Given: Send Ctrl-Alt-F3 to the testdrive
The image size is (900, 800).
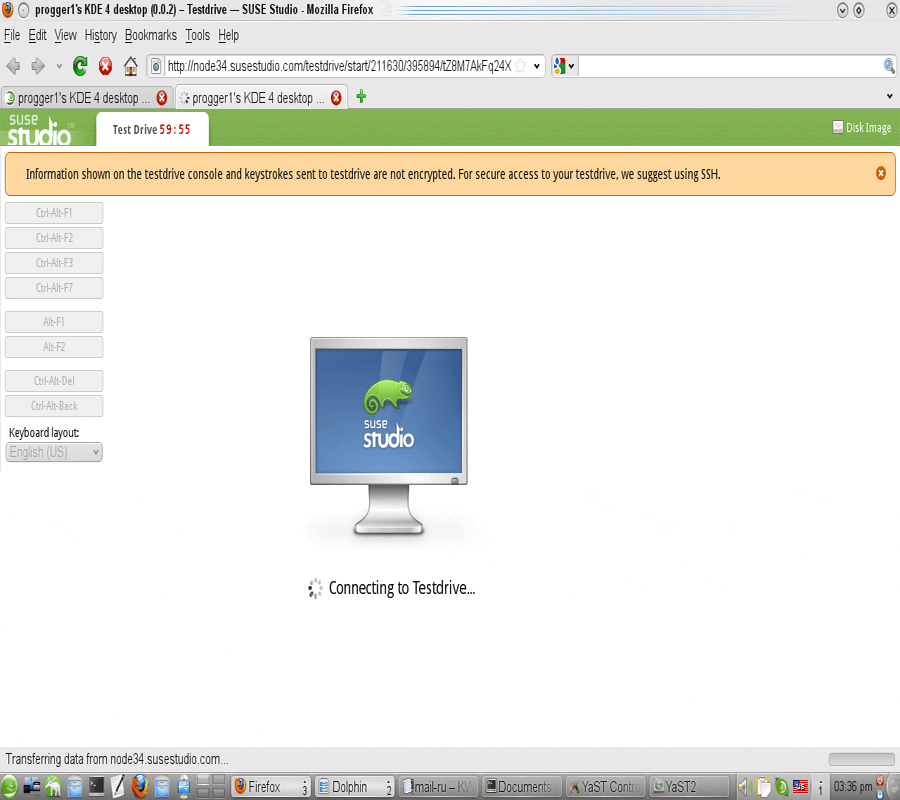Looking at the screenshot, I should click(54, 263).
